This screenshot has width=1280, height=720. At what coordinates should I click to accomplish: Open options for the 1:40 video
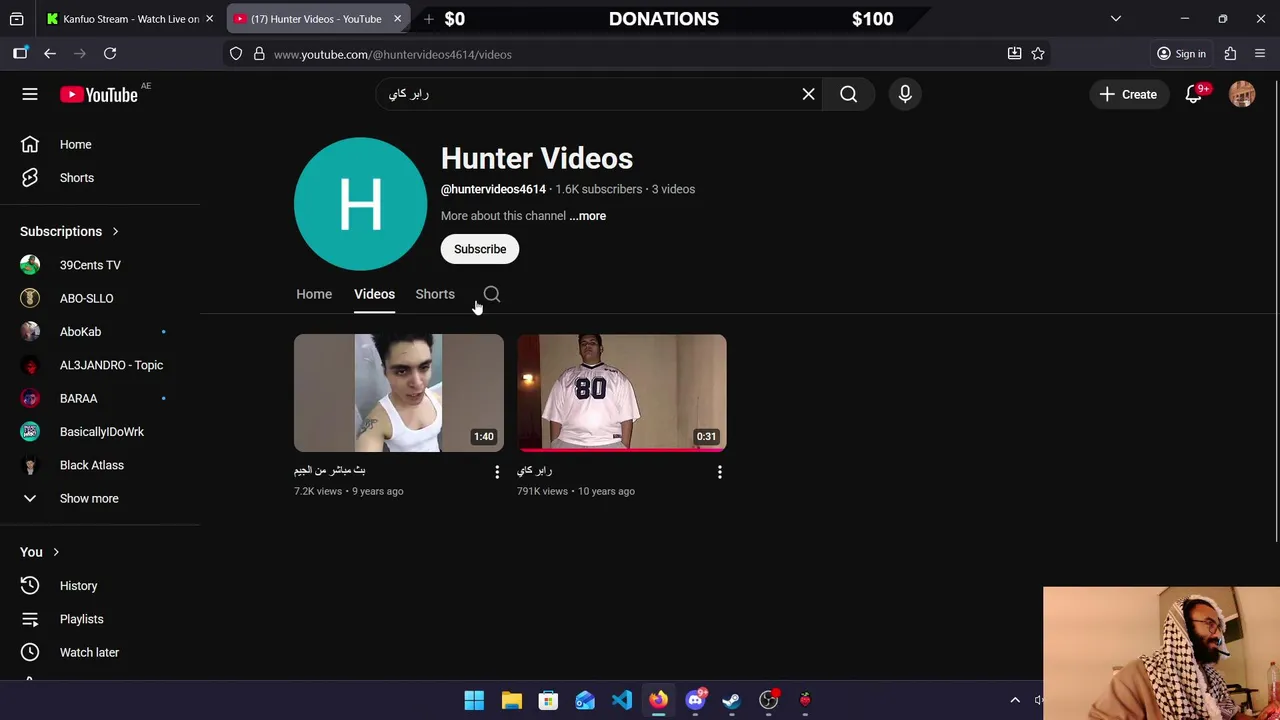(496, 472)
